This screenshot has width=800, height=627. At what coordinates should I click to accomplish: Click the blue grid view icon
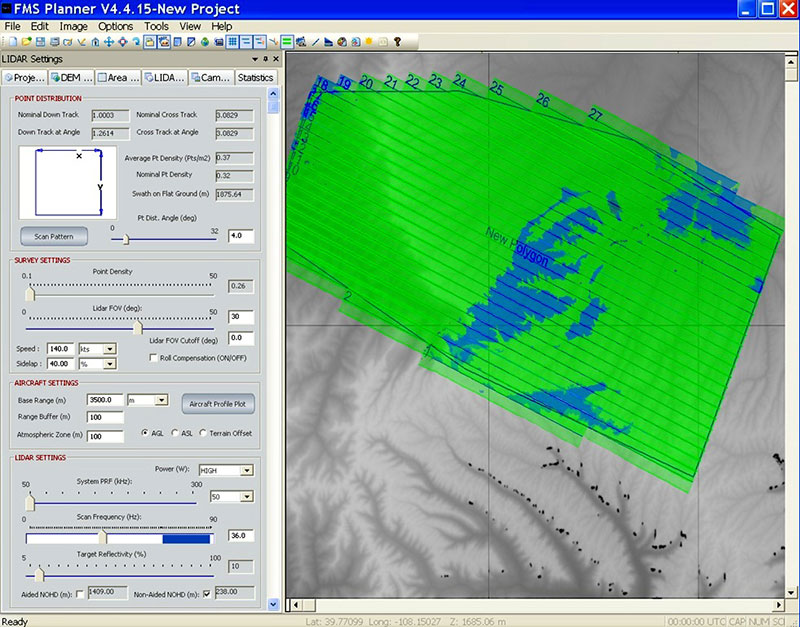[x=232, y=42]
